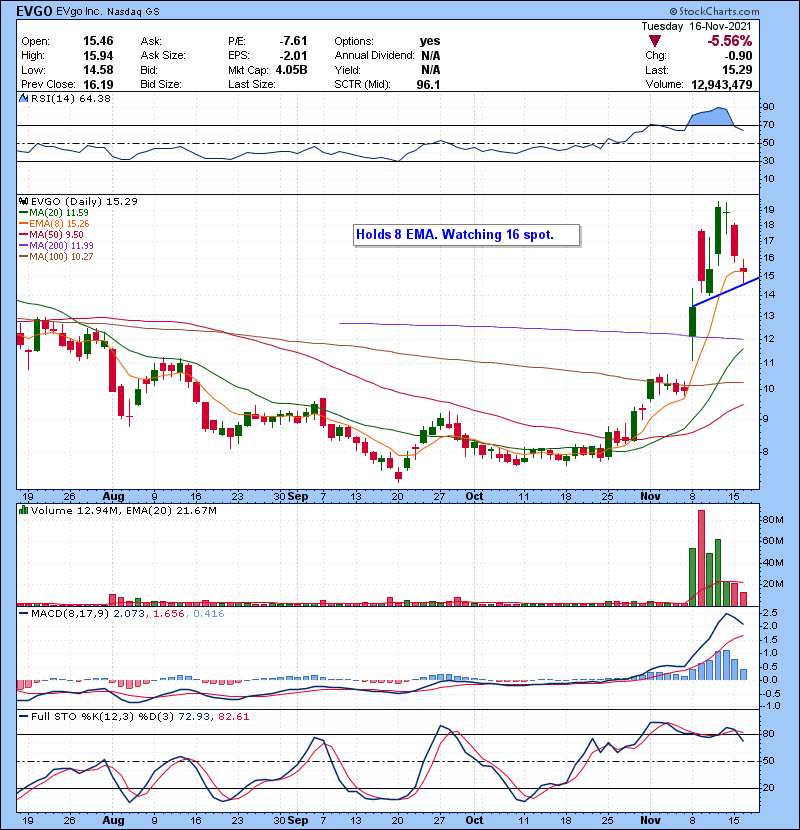Click the EVGO ticker symbol in the header
Screen dimensions: 800x830
click(34, 11)
